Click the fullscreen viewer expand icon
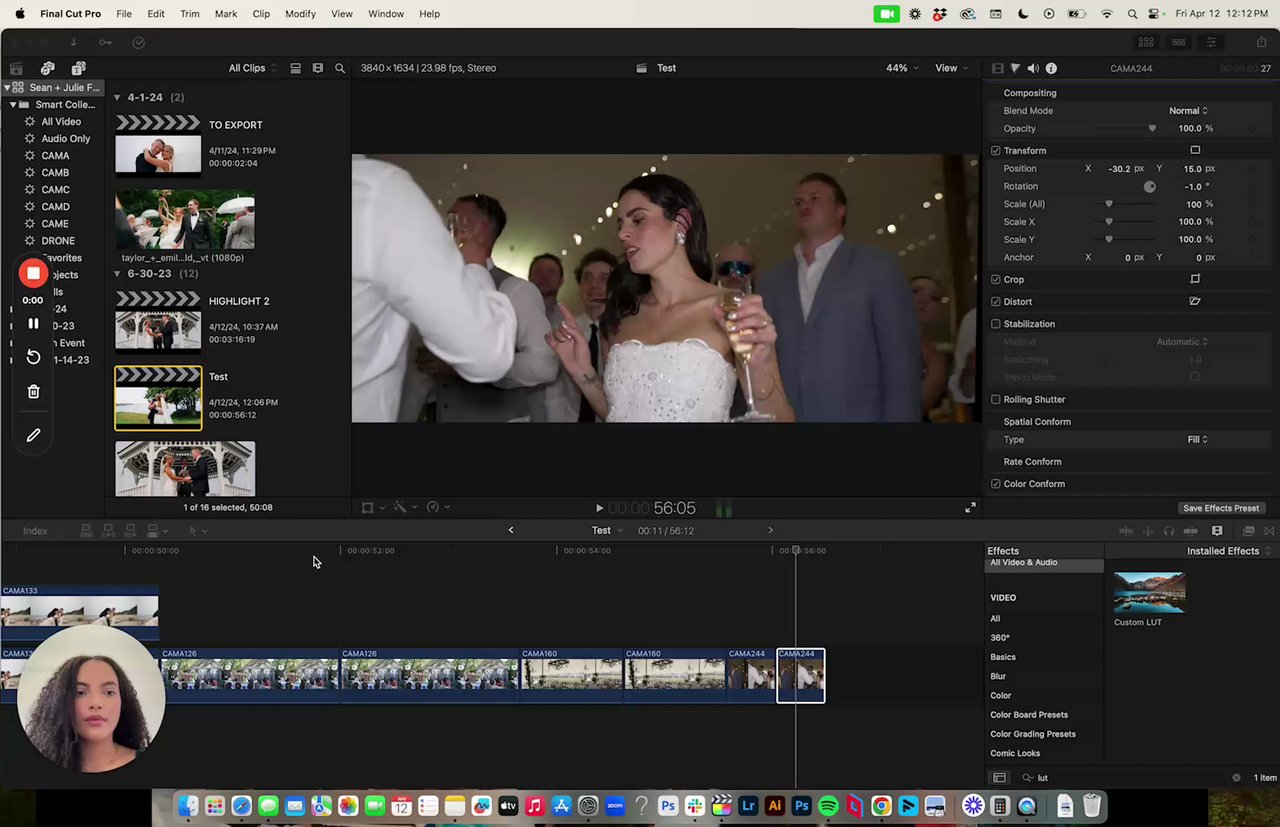 [x=970, y=508]
